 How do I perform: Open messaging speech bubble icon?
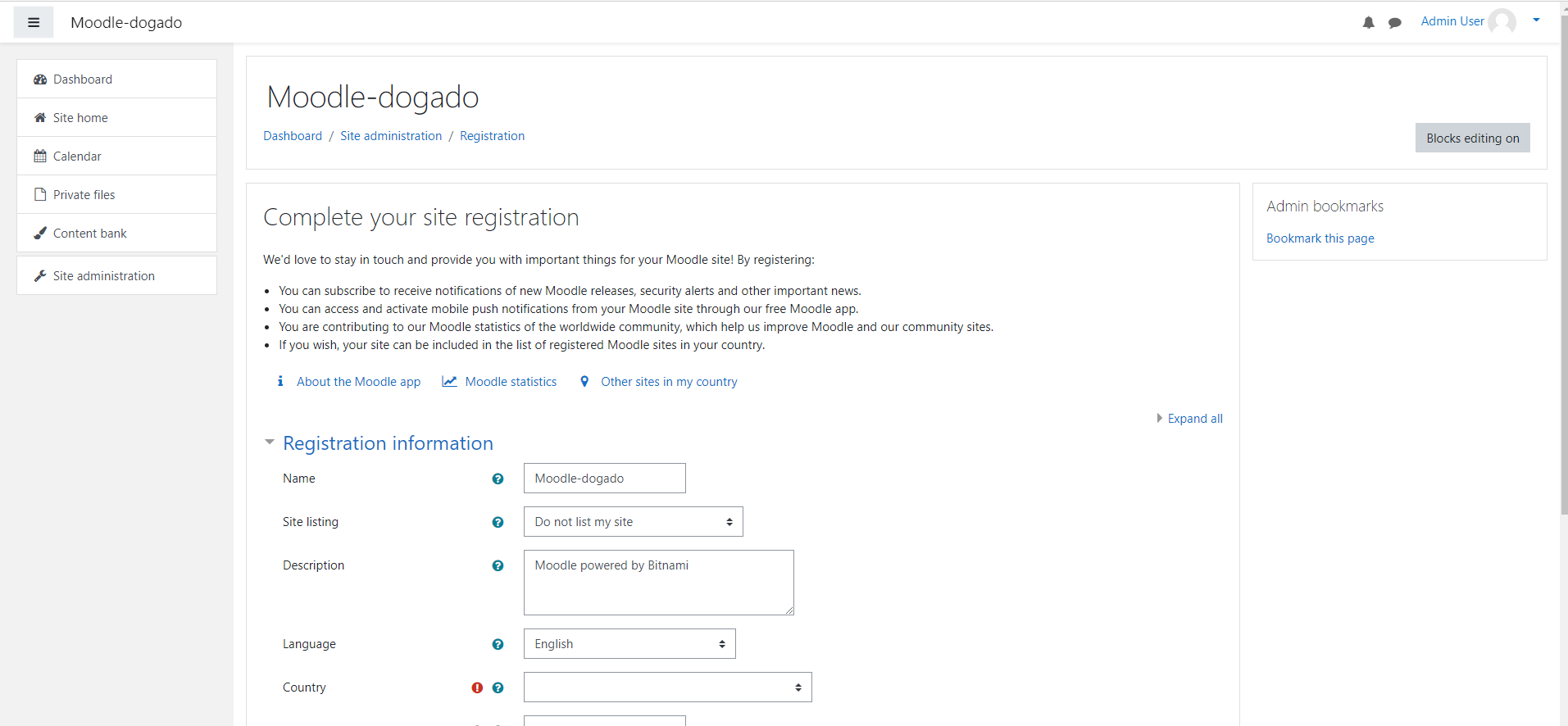(1394, 23)
